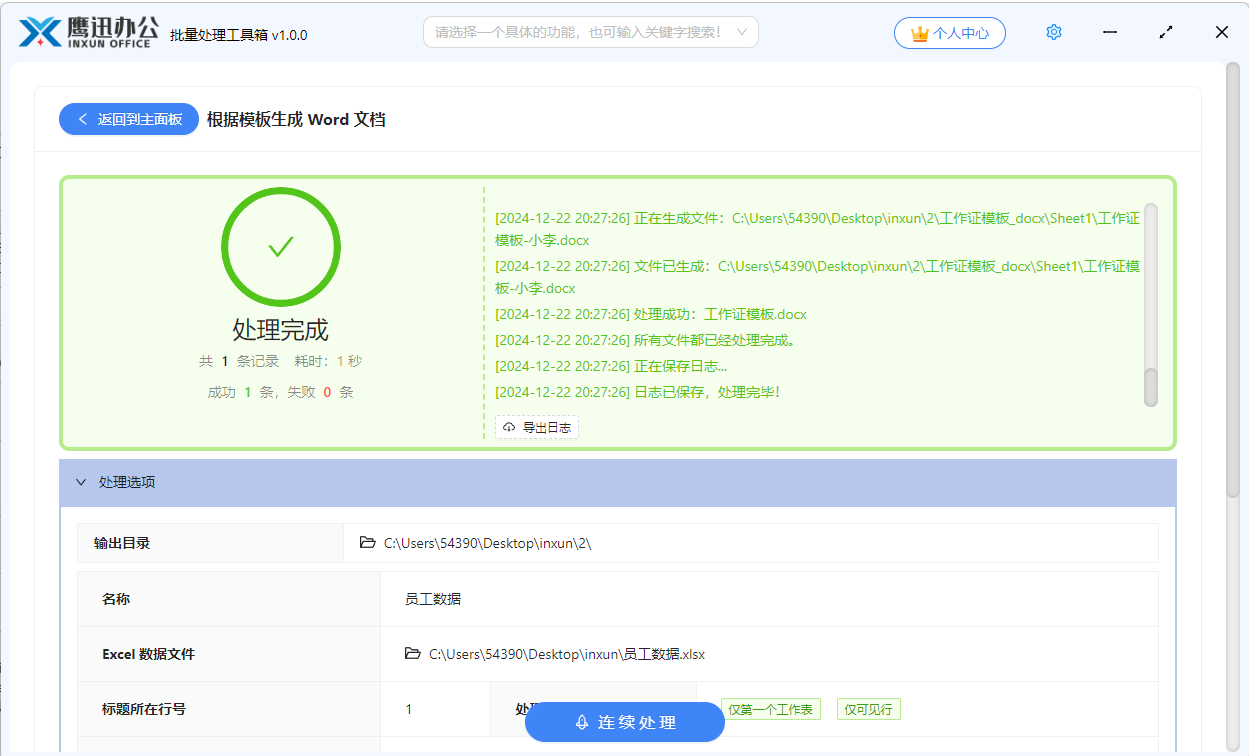Image resolution: width=1249 pixels, height=756 pixels.
Task: Click folder icon beside 员工数据.xlsx path
Action: (412, 654)
